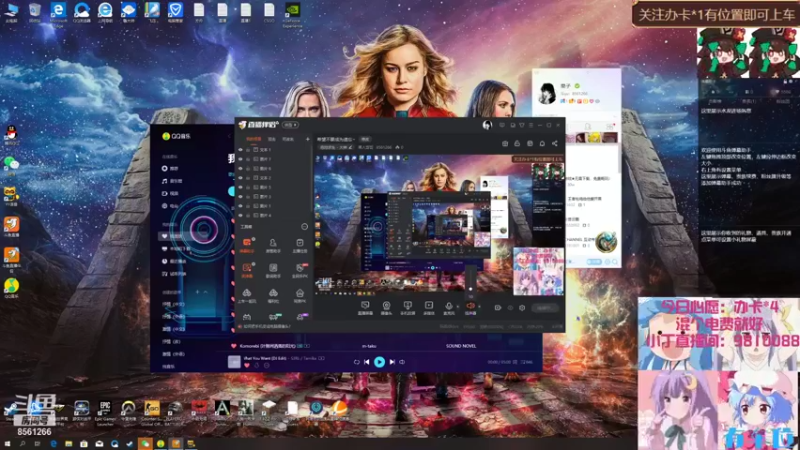800x450 pixels.
Task: Expand the speaker device dropdown arrow
Action: pyautogui.click(x=479, y=307)
